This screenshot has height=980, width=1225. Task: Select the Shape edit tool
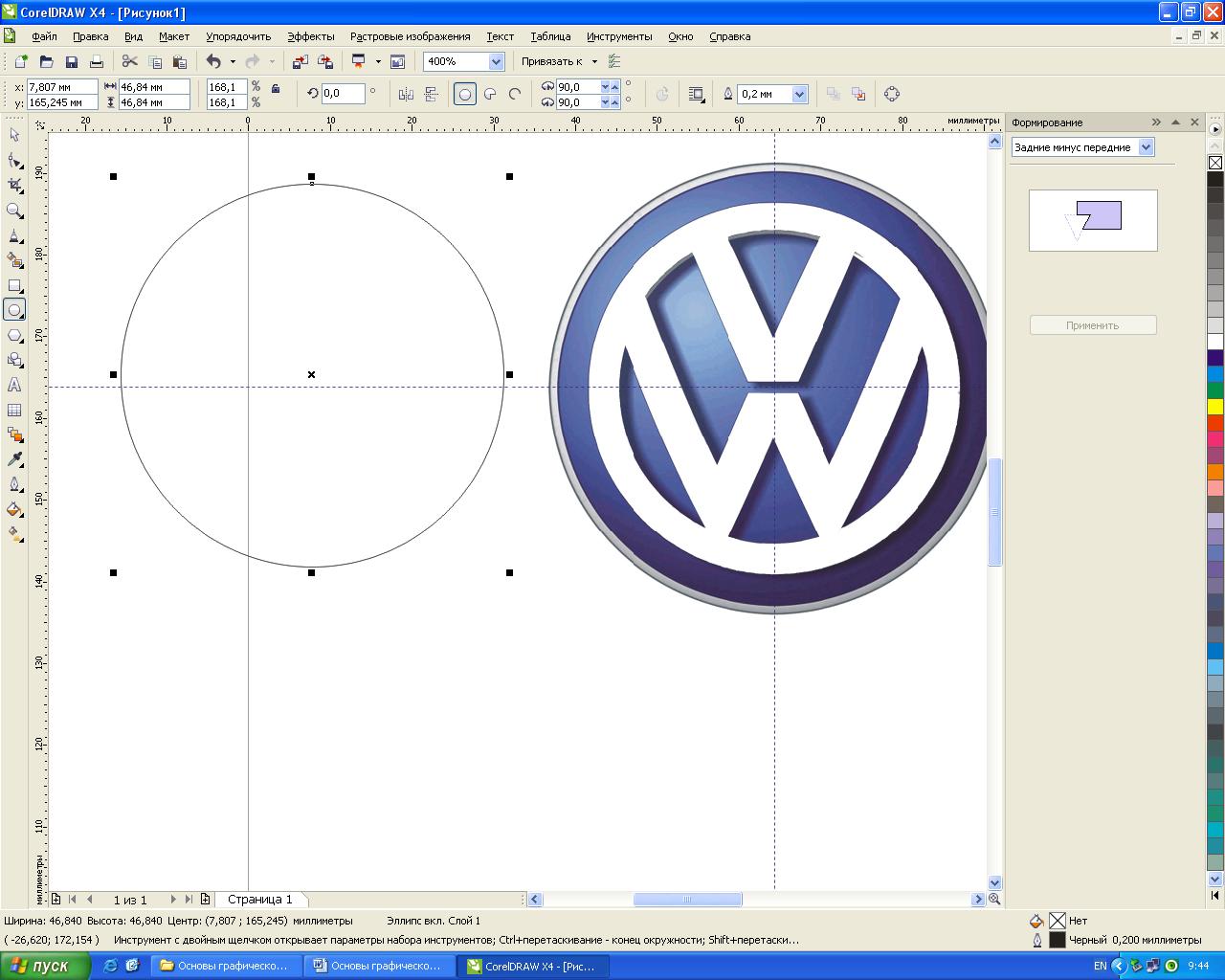click(14, 160)
